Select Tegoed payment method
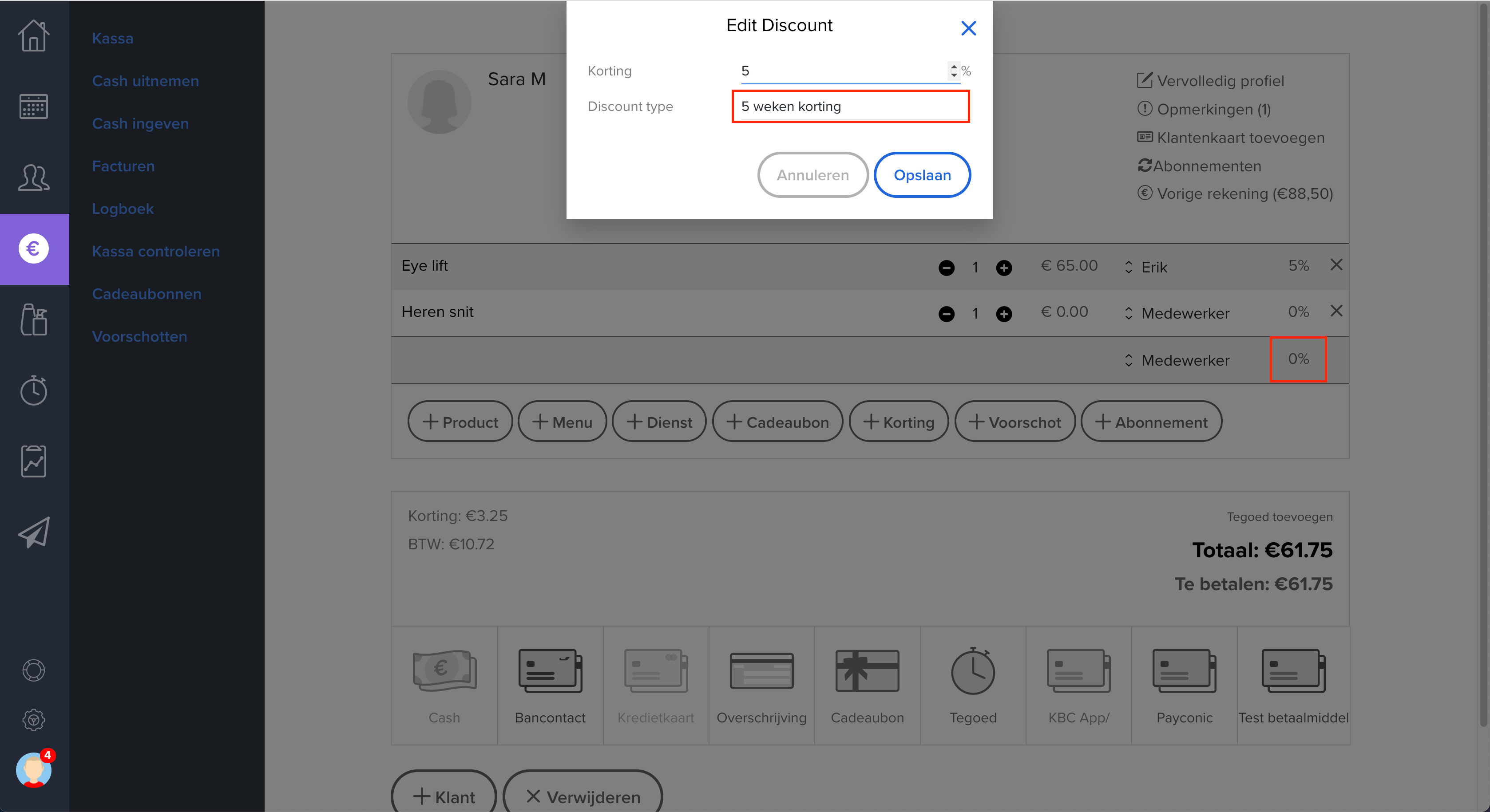 pos(973,686)
